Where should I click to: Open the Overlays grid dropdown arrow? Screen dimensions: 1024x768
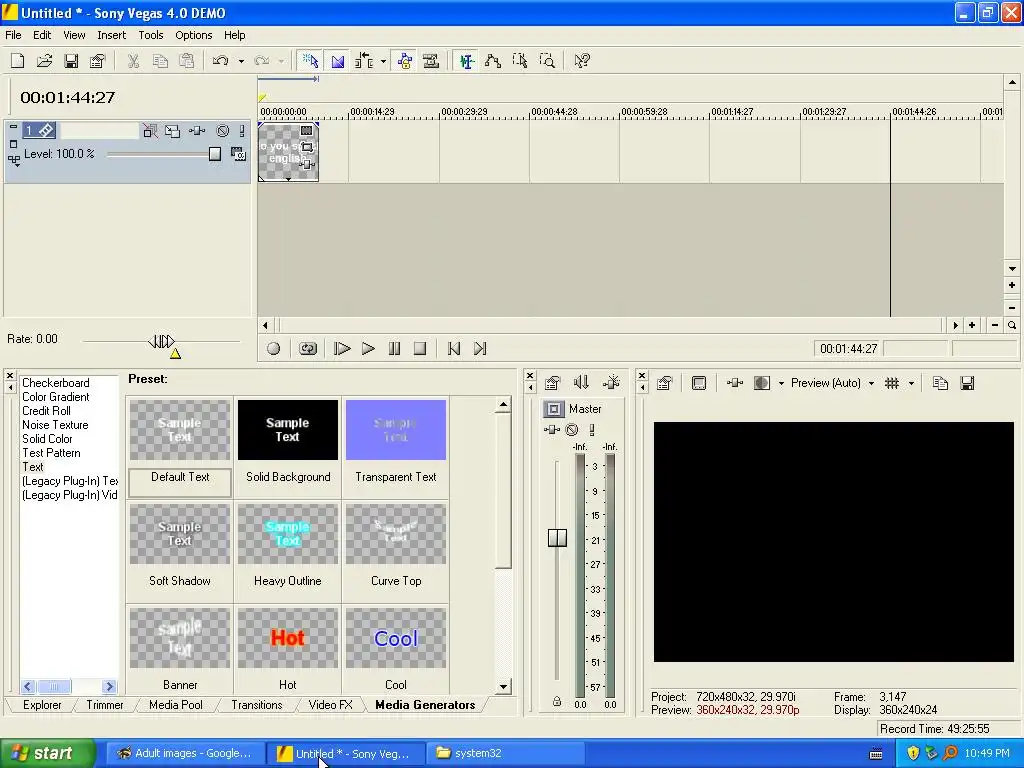tap(911, 383)
